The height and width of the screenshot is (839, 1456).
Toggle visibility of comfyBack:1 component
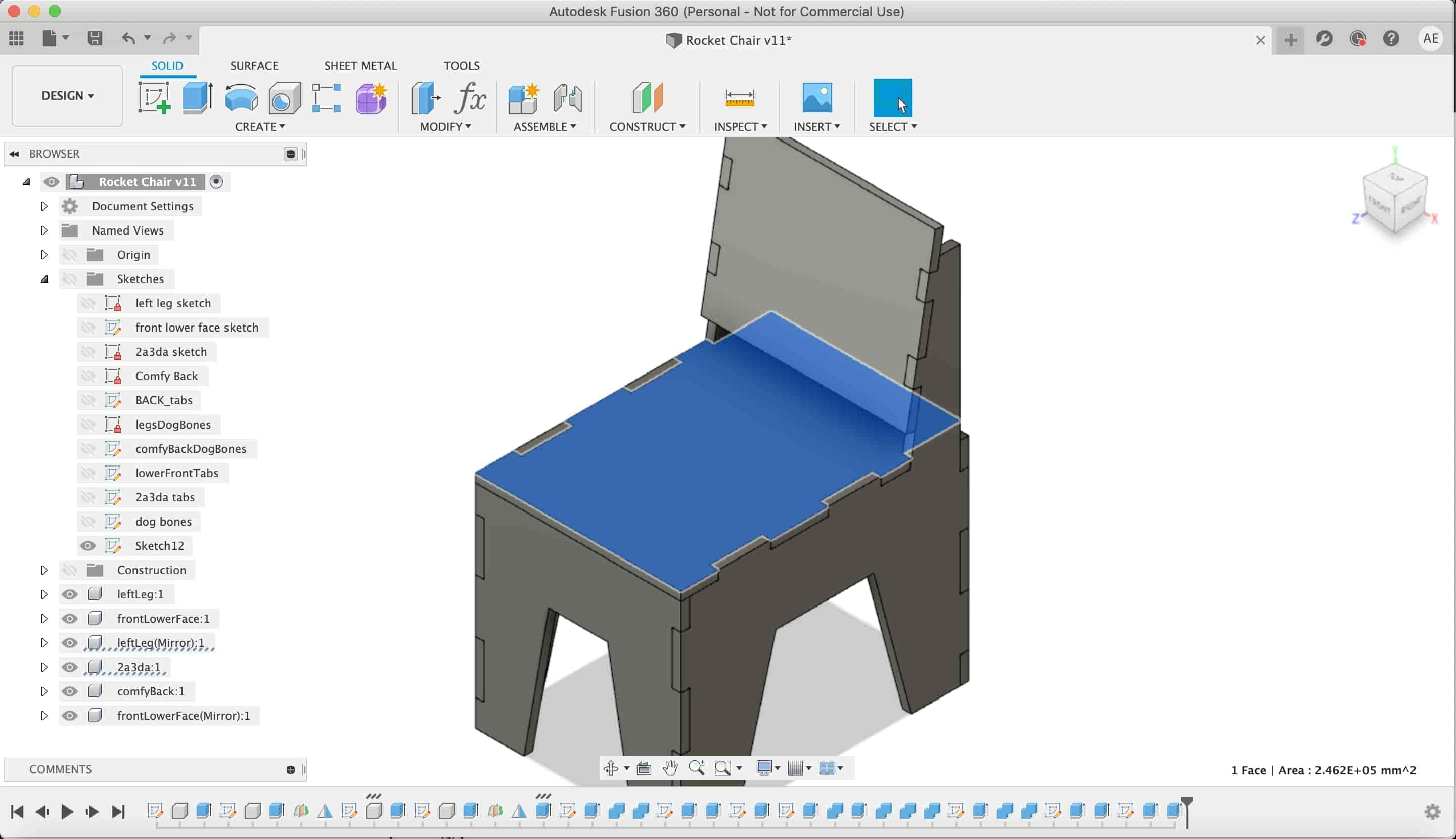point(70,691)
